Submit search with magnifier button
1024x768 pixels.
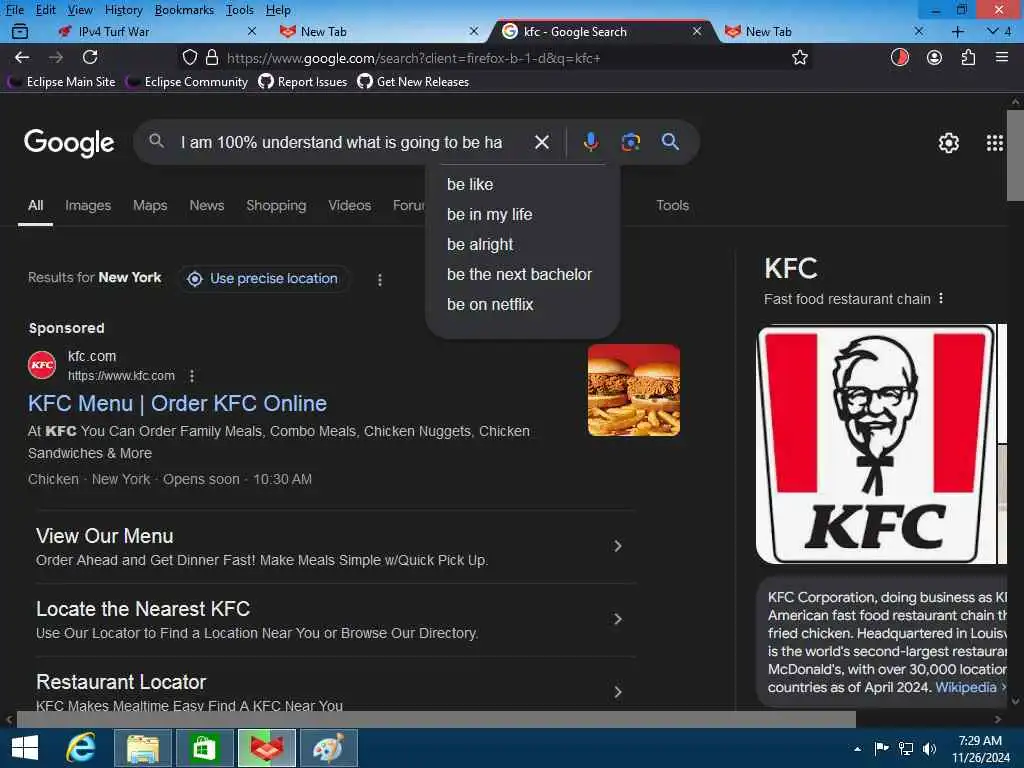(x=670, y=142)
